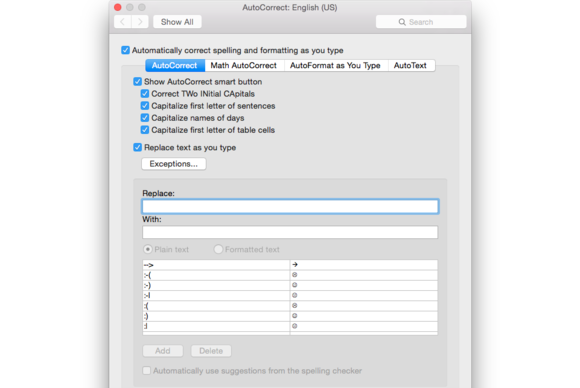Click the magnifier icon in Search
The width and height of the screenshot is (580, 388).
(402, 22)
